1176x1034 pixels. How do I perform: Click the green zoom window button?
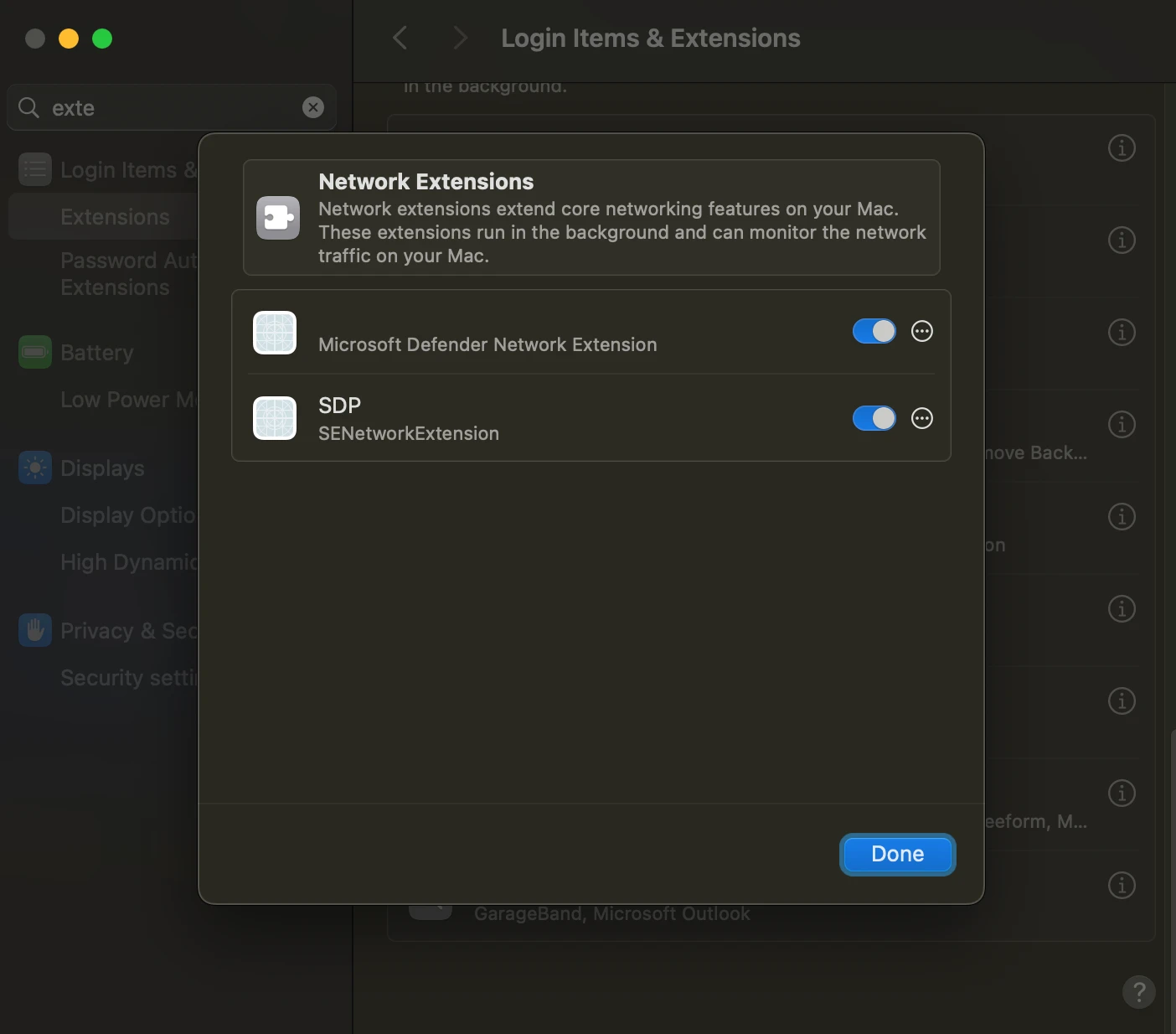point(102,39)
